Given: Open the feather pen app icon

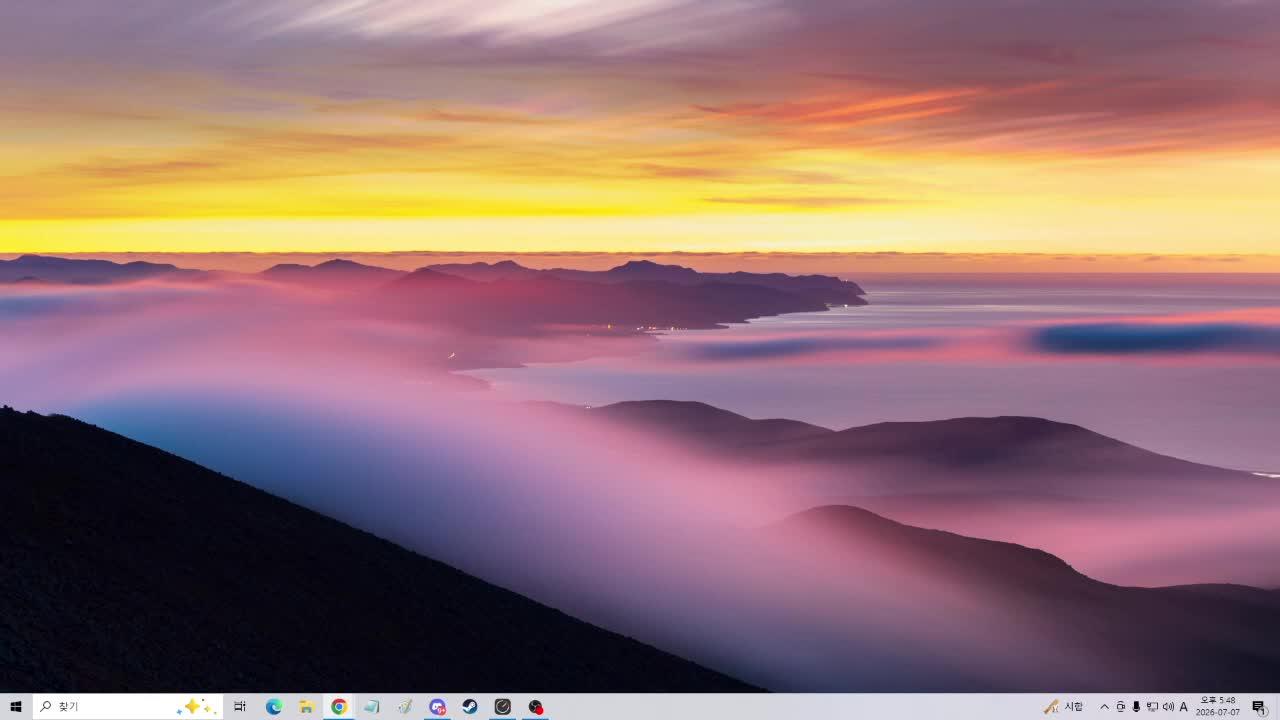Looking at the screenshot, I should point(405,706).
